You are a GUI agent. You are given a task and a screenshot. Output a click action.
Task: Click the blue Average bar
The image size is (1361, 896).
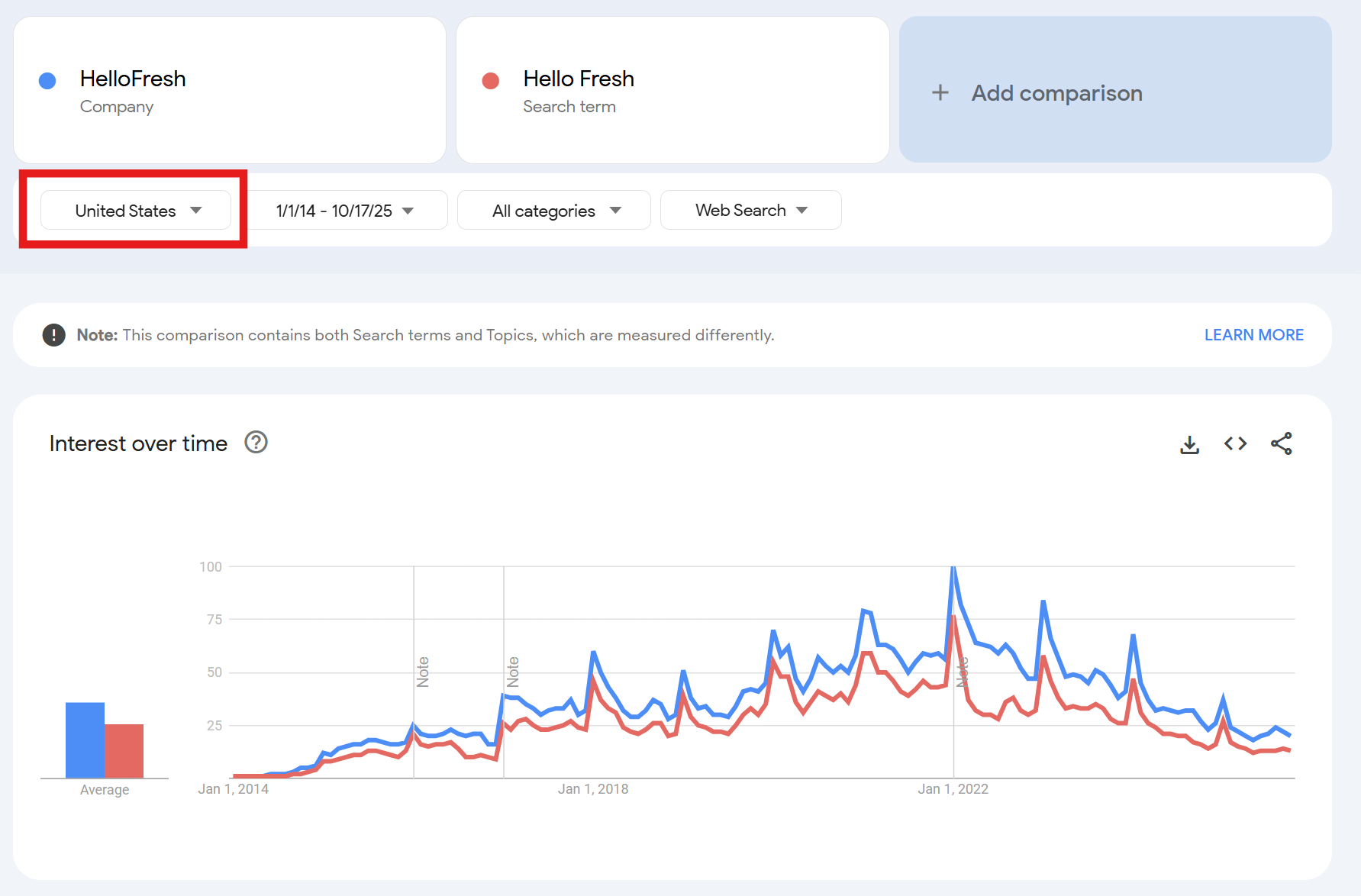coord(85,740)
